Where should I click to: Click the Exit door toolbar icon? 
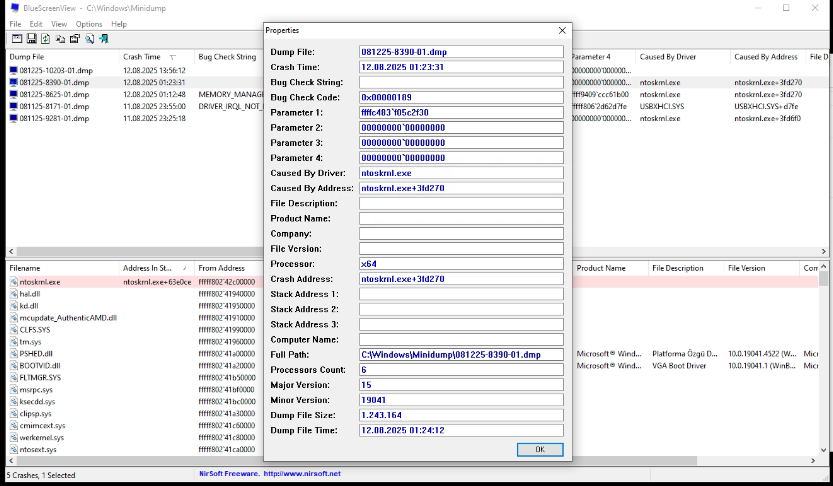pos(104,39)
